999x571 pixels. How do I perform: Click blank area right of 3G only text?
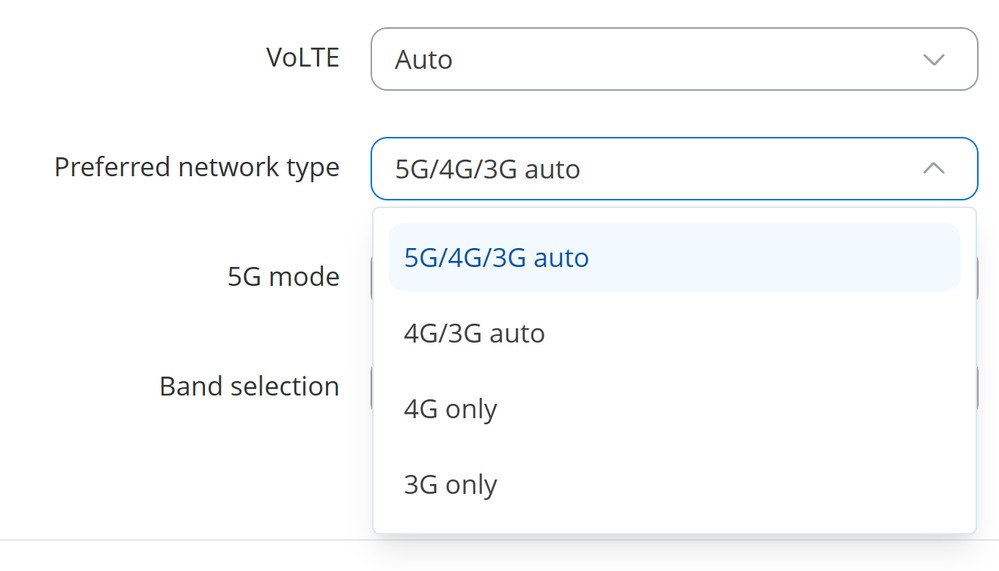coord(726,485)
